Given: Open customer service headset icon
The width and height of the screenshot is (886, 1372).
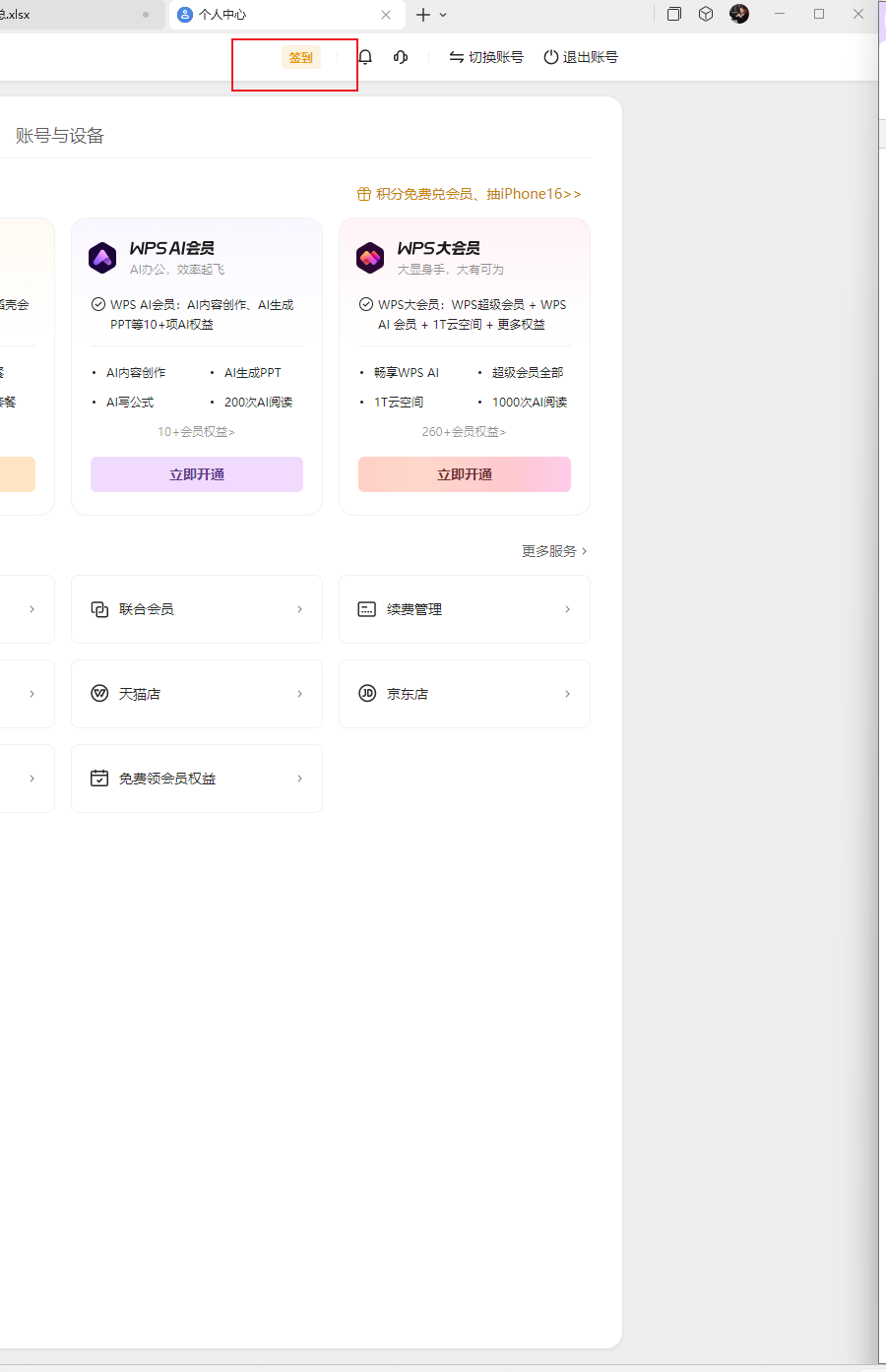Looking at the screenshot, I should [401, 57].
